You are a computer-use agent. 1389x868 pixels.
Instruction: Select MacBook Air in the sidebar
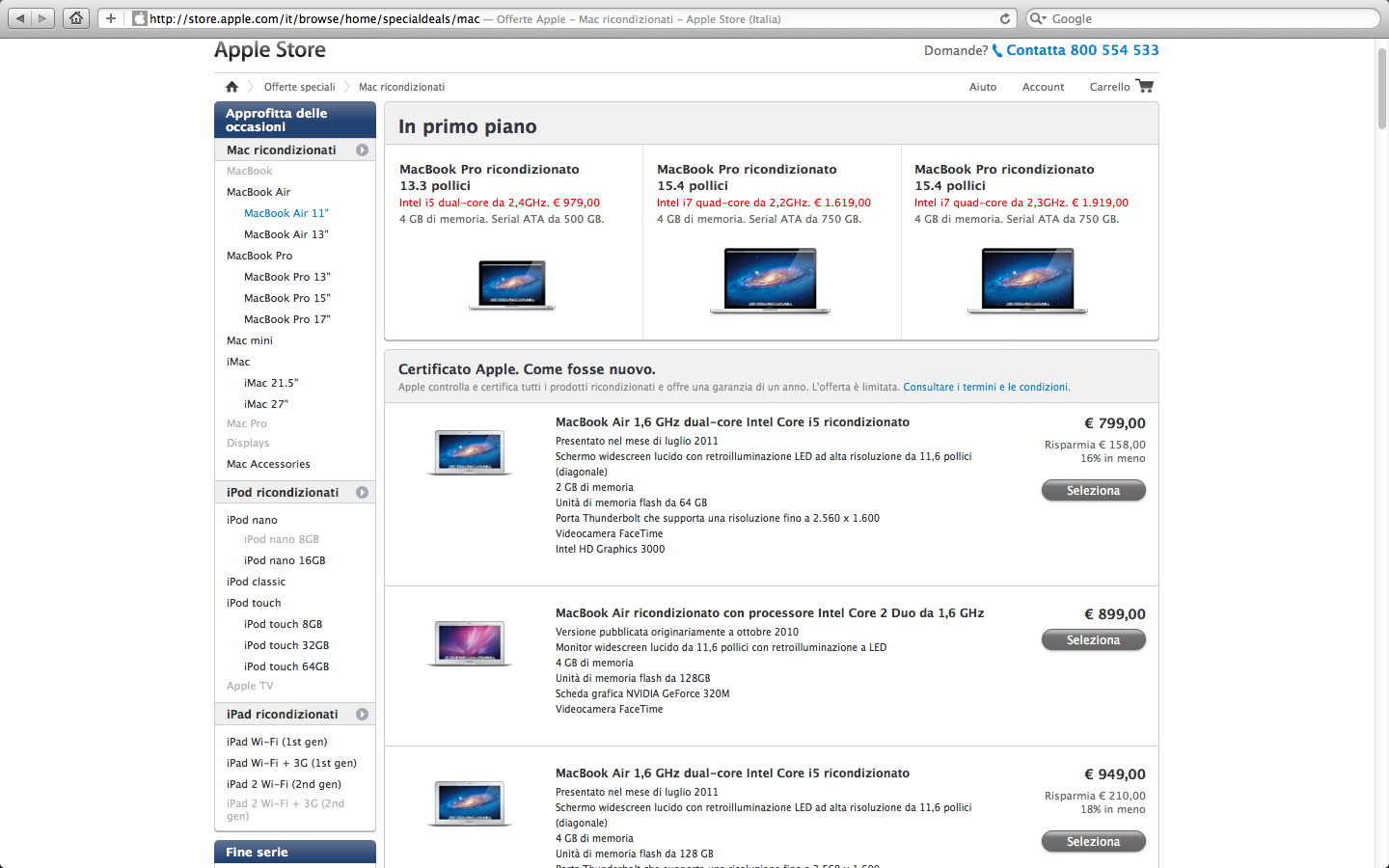[x=259, y=192]
